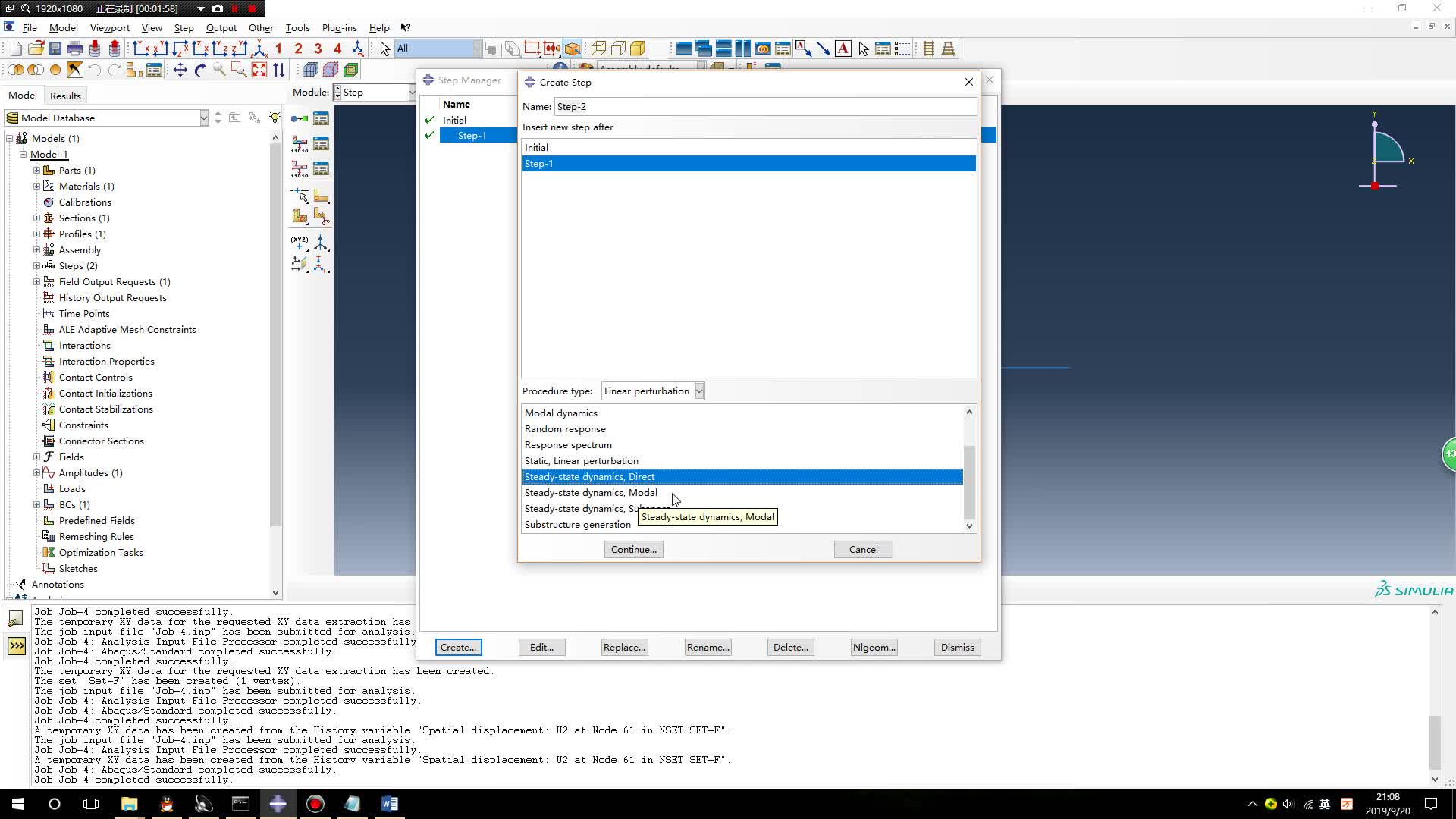Screen dimensions: 1456x819
Task: Click the Open file folder icon
Action: (36, 49)
